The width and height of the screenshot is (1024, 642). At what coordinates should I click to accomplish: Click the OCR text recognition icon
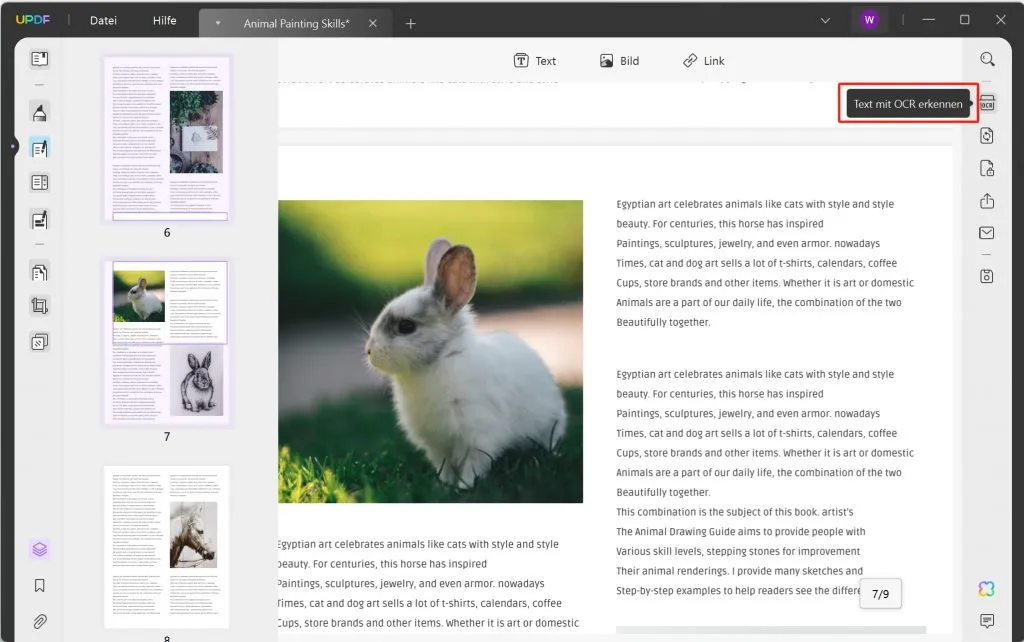987,104
